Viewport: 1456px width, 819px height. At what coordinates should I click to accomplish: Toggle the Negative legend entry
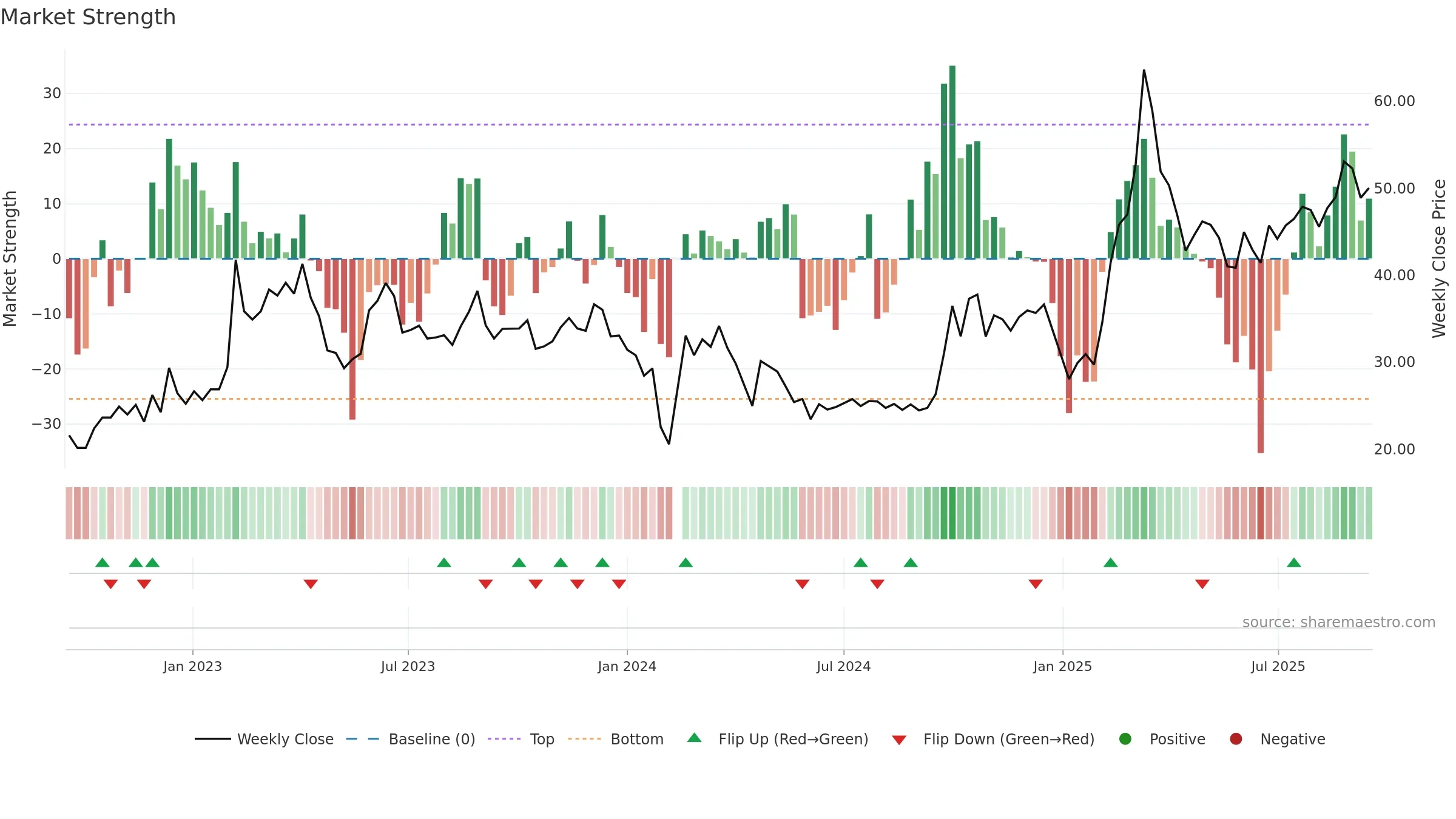coord(1277,739)
